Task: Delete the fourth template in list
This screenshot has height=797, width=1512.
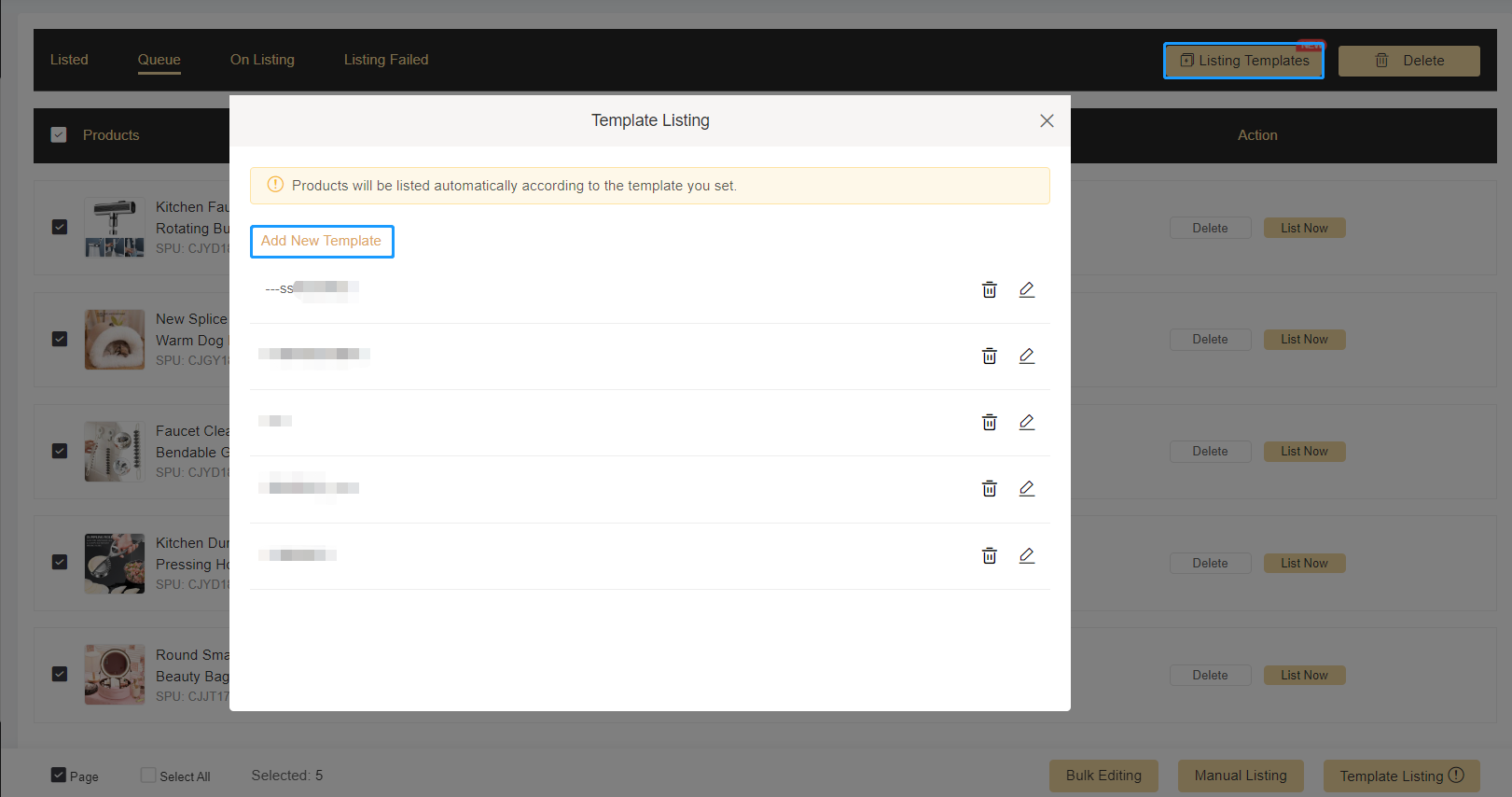Action: (x=989, y=489)
